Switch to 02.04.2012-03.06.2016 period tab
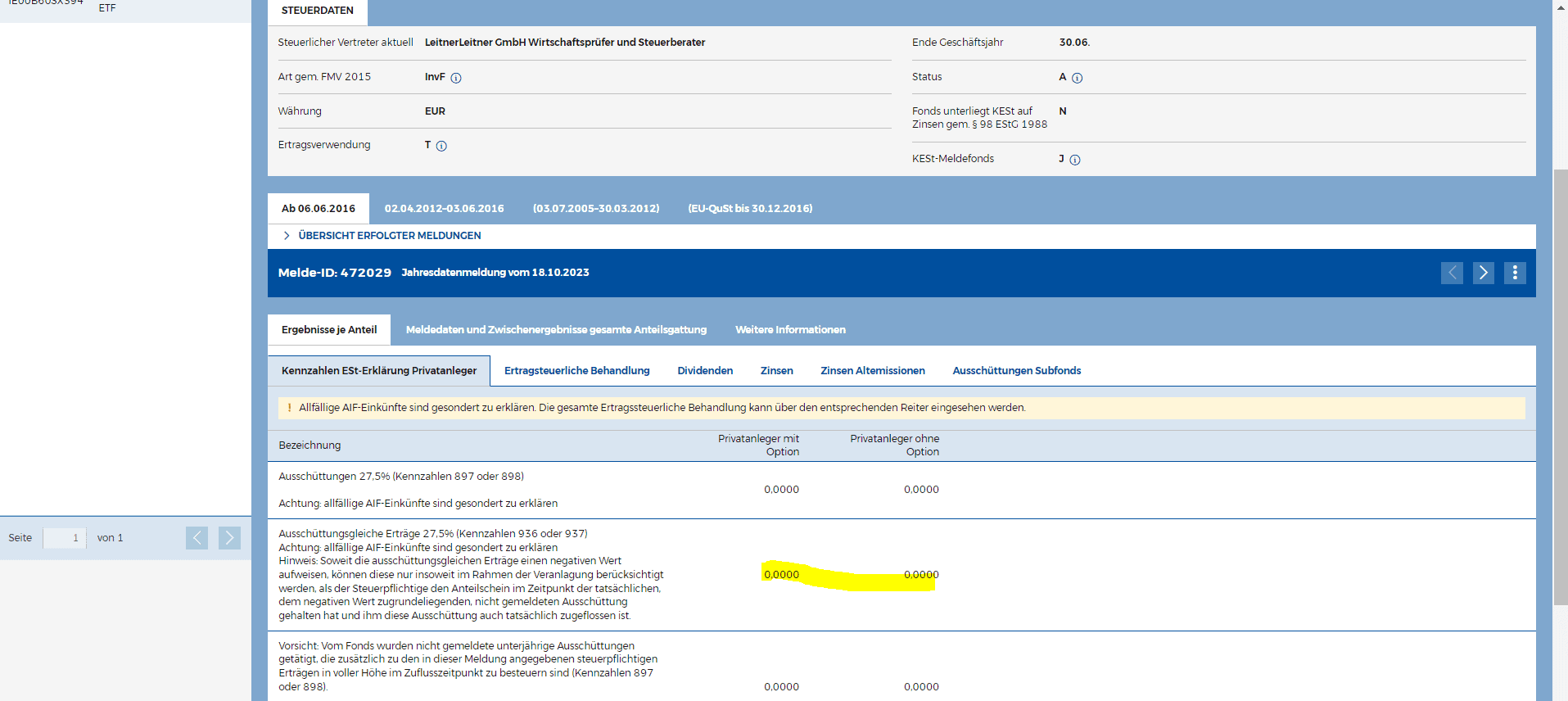The height and width of the screenshot is (701, 1568). (x=445, y=209)
